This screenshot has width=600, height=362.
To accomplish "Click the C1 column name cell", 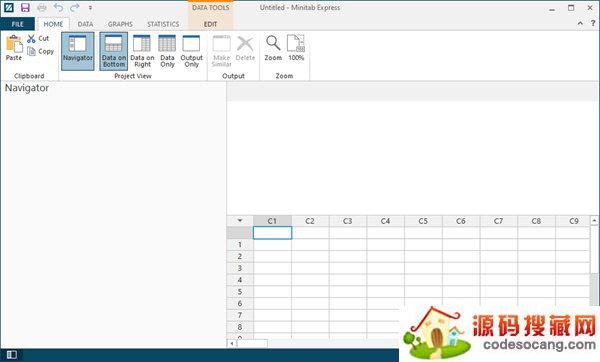I will (x=272, y=233).
